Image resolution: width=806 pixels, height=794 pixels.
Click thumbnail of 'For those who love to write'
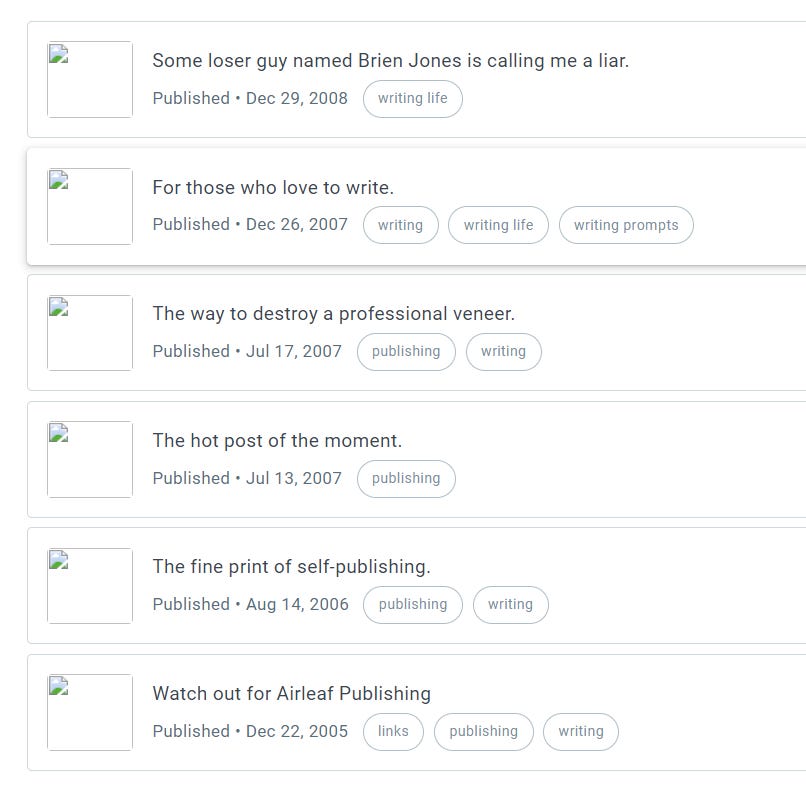coord(90,207)
